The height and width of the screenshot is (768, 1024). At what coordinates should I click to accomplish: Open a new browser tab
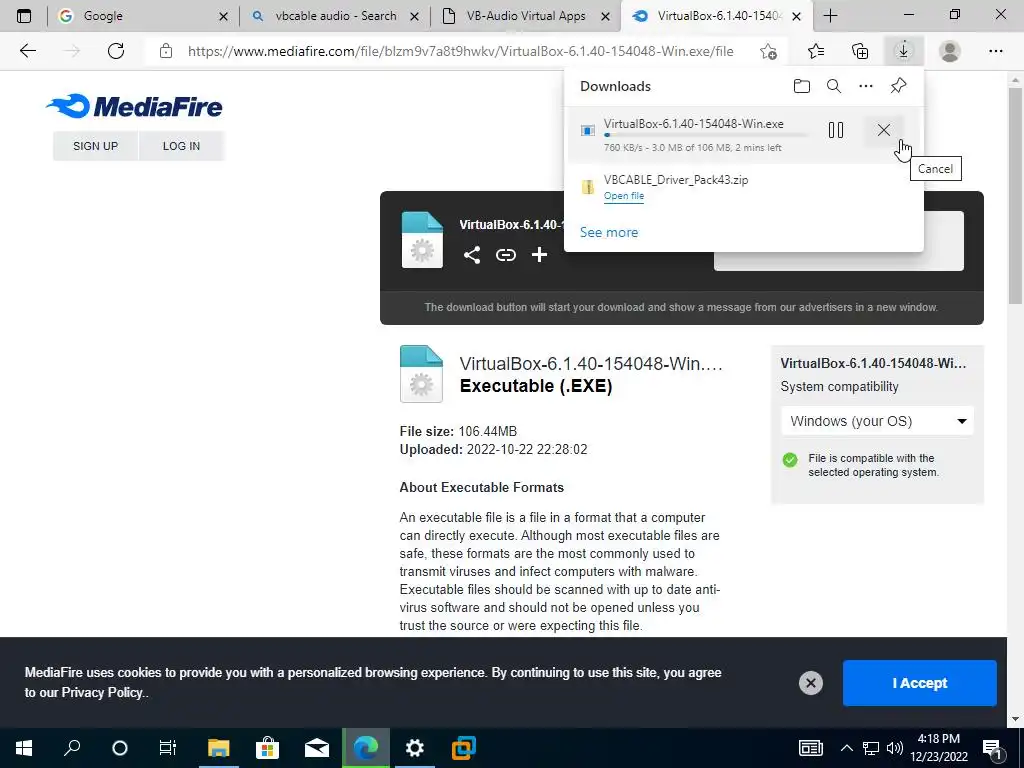click(831, 16)
